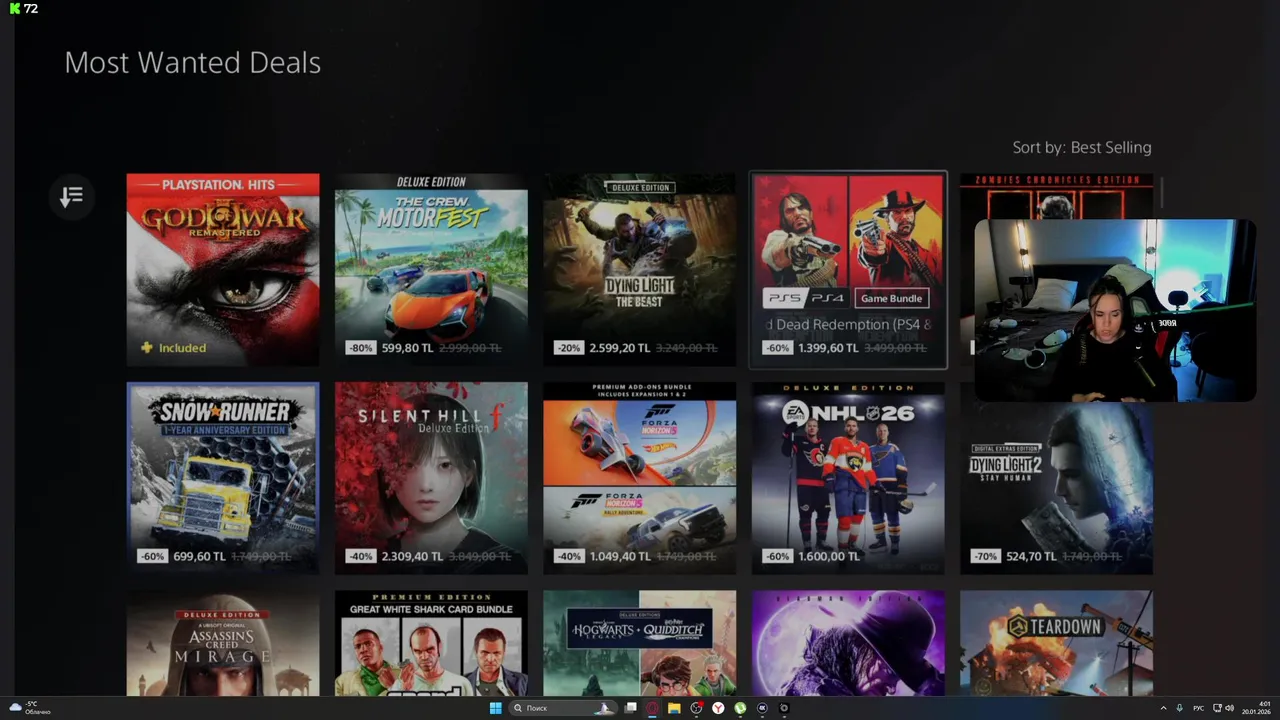The height and width of the screenshot is (720, 1280).
Task: Open God of War III Remastered tile
Action: click(x=223, y=269)
